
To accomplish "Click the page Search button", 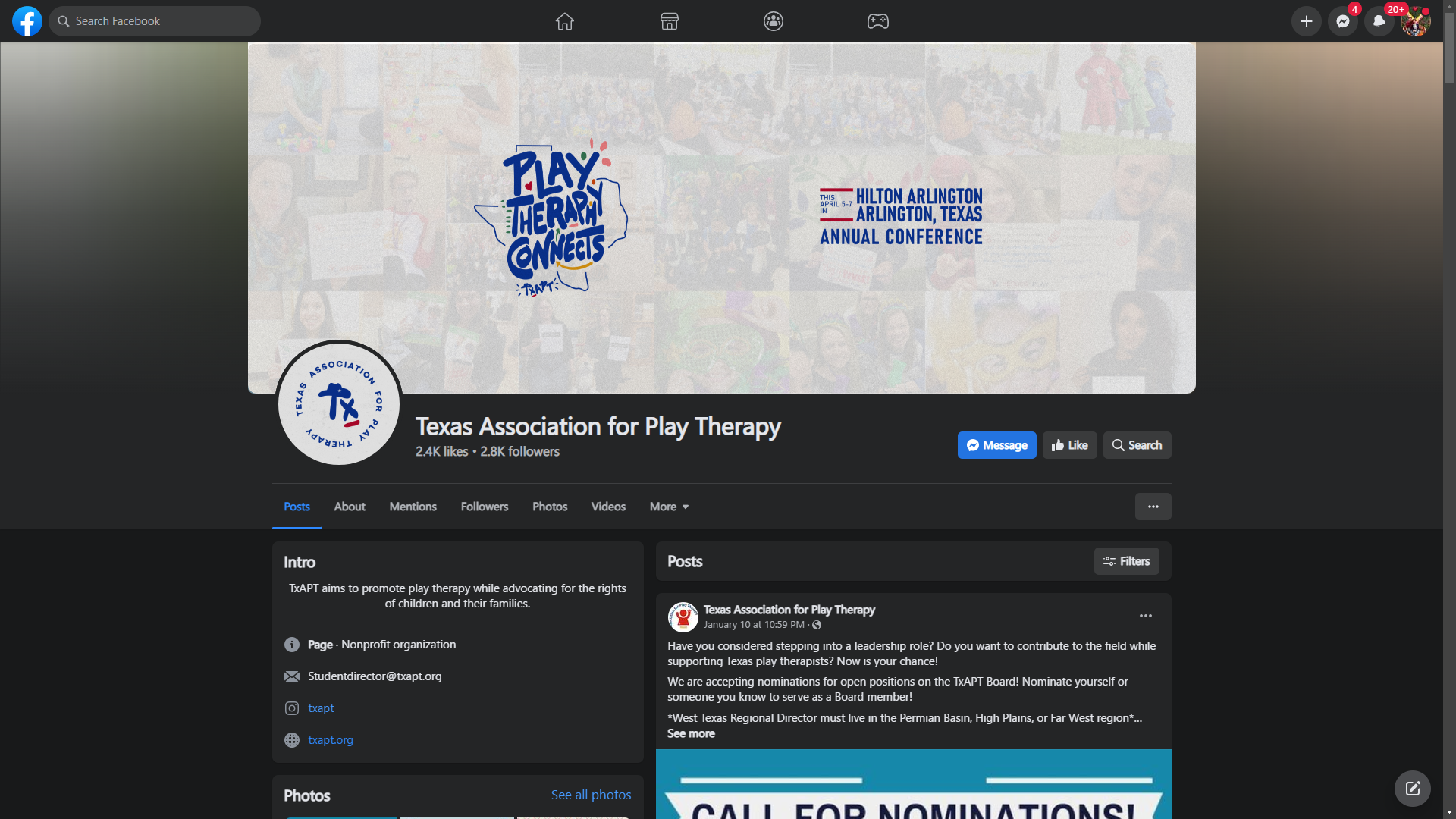I will click(1137, 445).
